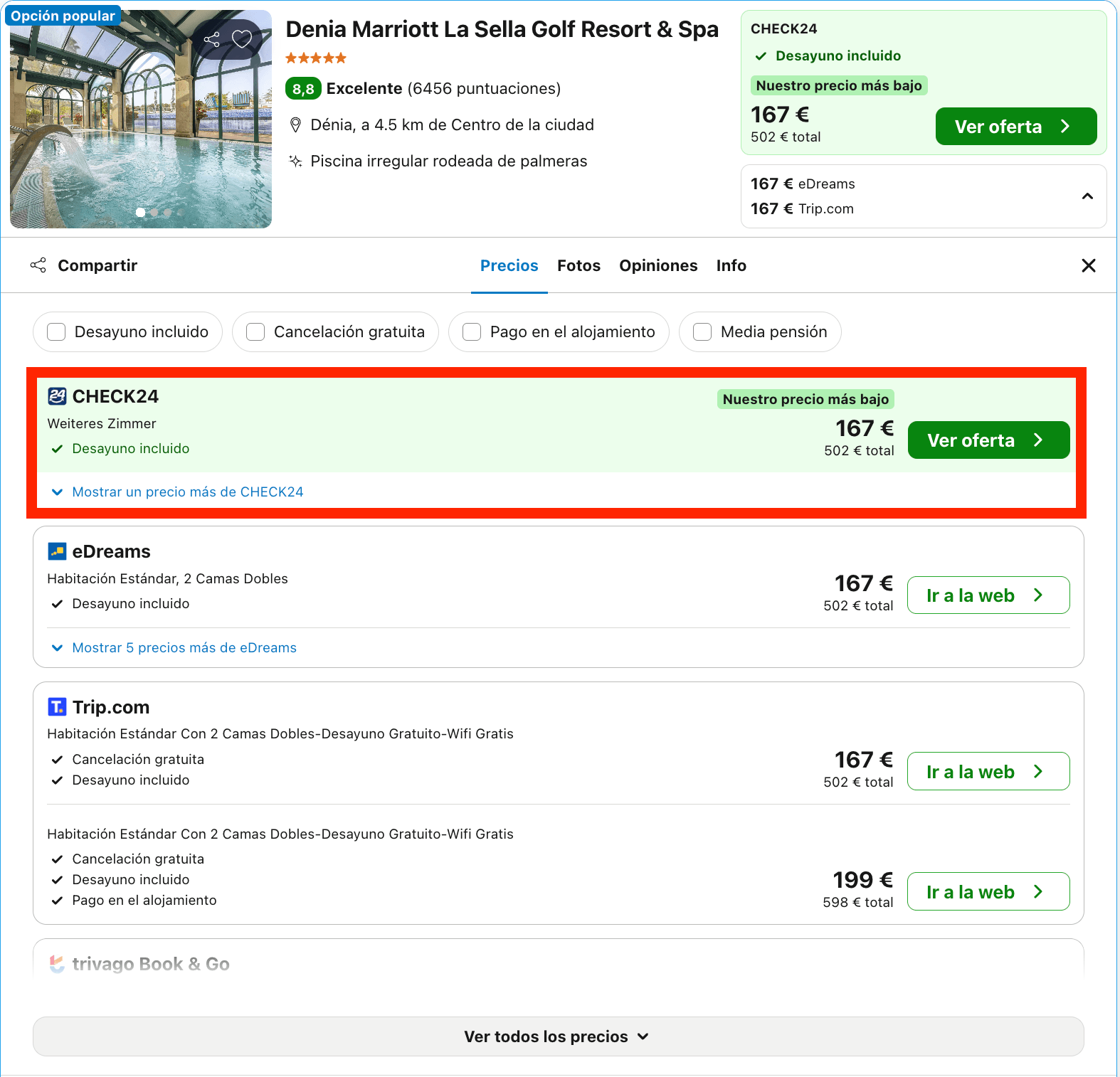Click the 8,8 rating badge
This screenshot has height=1077, width=1120.
tap(303, 89)
